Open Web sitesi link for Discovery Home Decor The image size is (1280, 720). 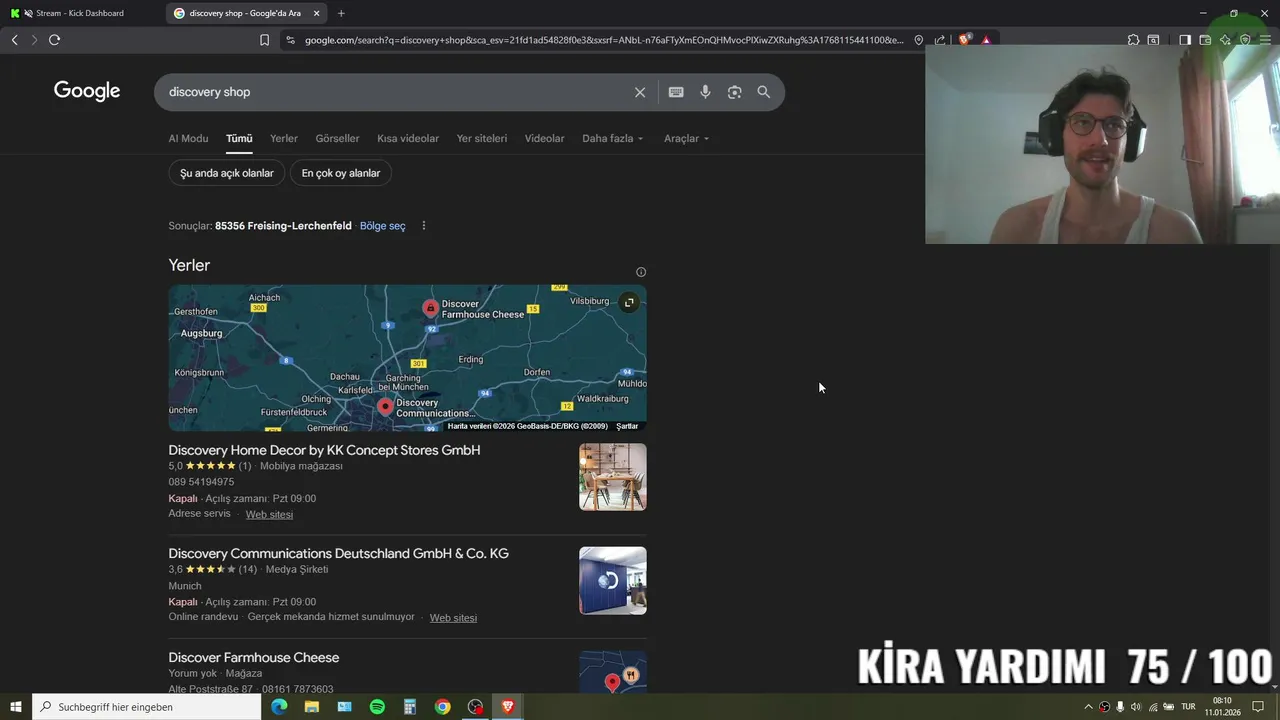[x=269, y=515]
